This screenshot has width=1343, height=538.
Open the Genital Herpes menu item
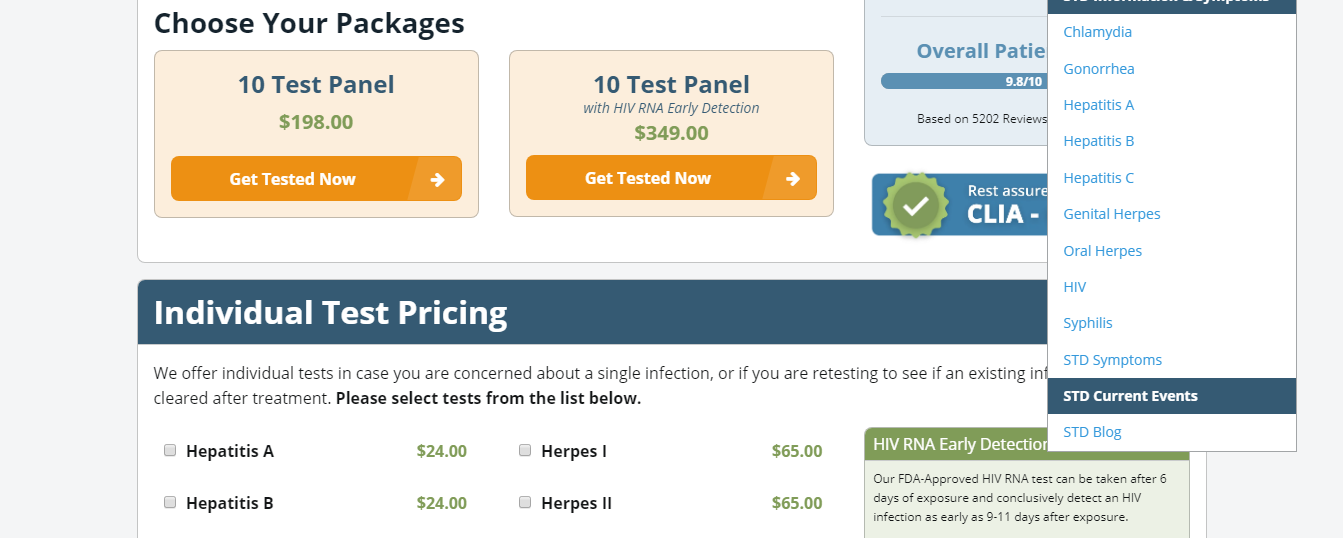click(x=1112, y=214)
